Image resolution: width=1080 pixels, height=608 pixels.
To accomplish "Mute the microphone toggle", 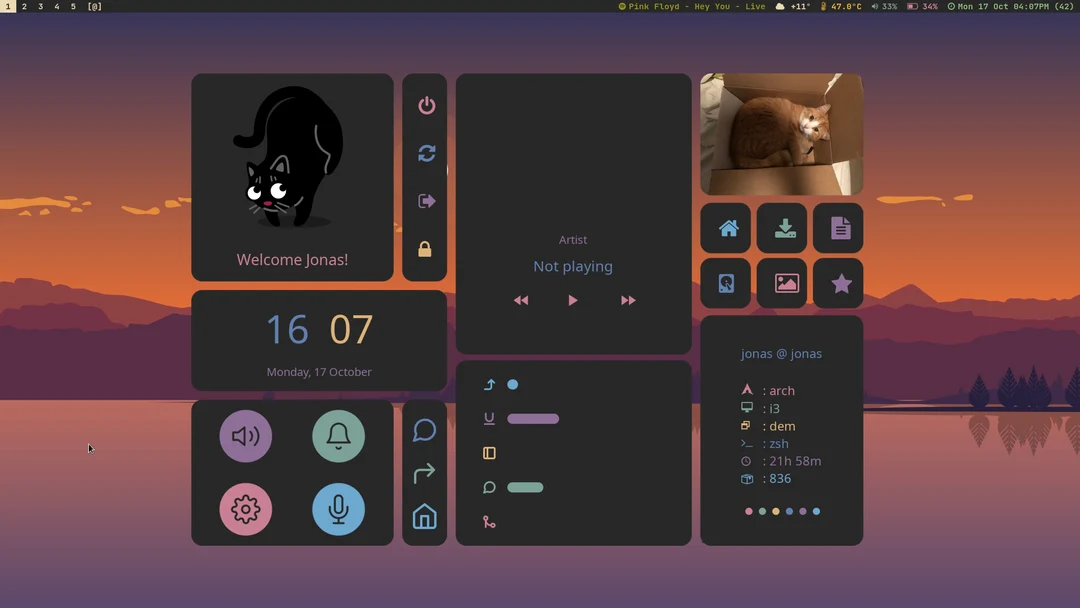I will click(x=339, y=509).
